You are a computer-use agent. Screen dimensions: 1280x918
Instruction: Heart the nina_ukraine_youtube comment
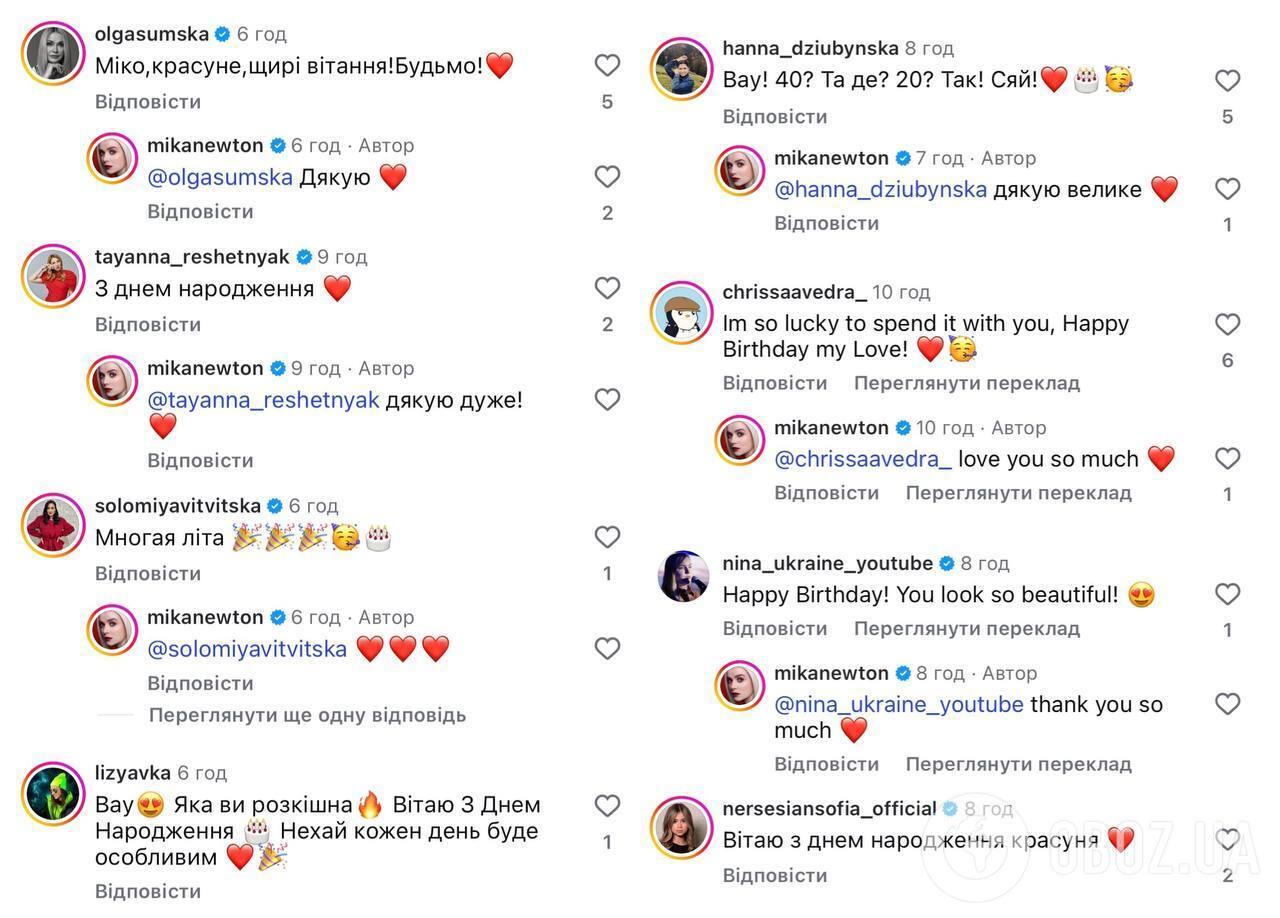point(1227,594)
